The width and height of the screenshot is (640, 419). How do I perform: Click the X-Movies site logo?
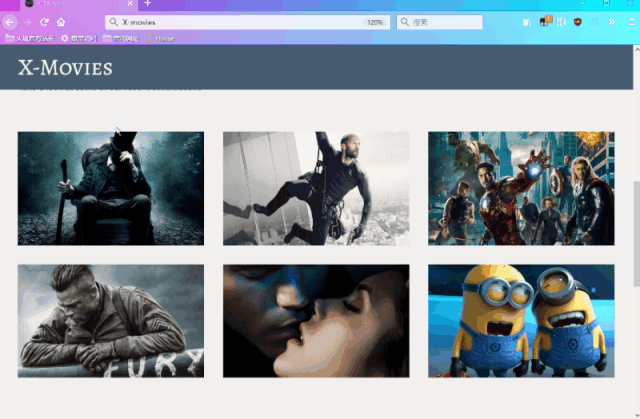coord(65,68)
